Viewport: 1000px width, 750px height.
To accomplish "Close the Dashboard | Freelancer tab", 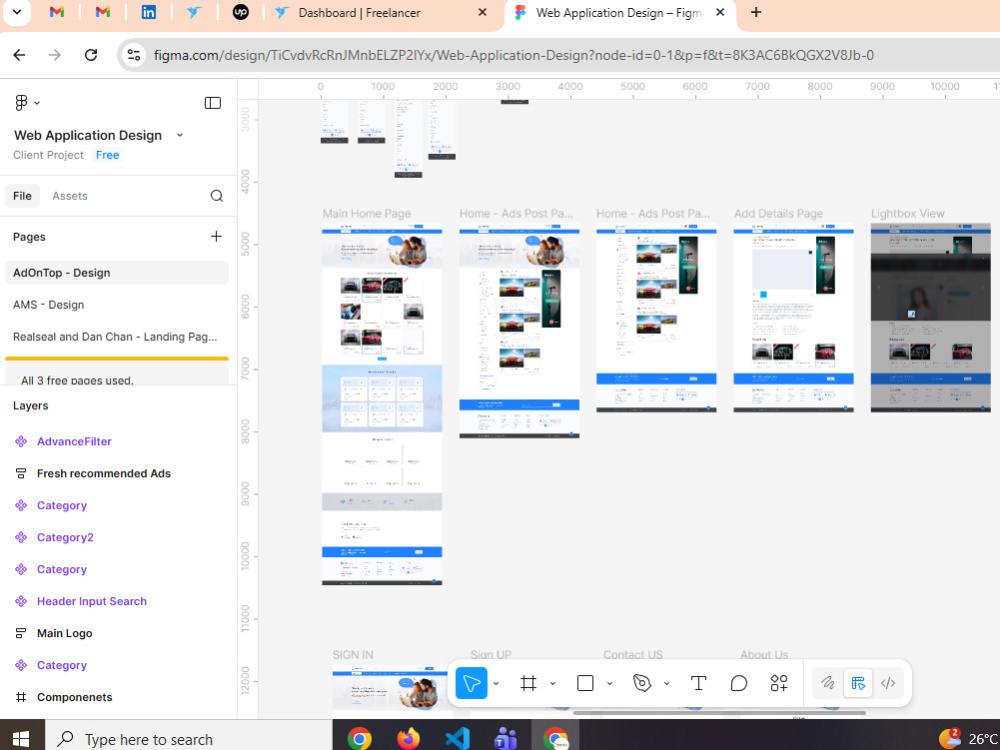I will (x=482, y=12).
